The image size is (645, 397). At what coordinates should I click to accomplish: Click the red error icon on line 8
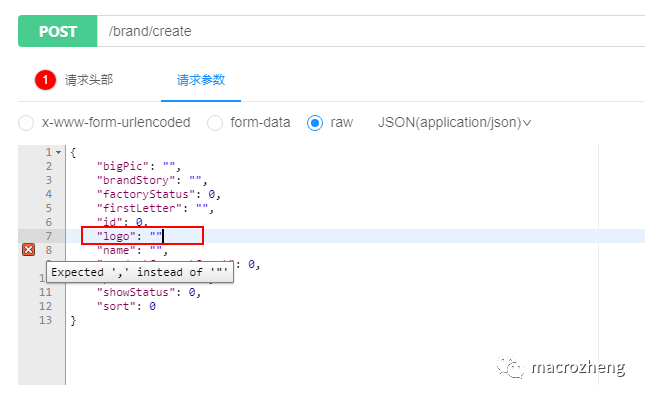[28, 250]
